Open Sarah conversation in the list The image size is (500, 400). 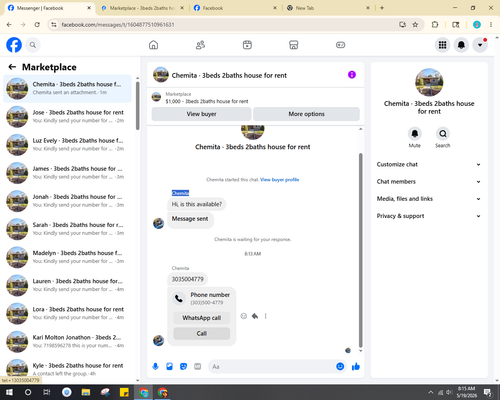click(x=67, y=229)
